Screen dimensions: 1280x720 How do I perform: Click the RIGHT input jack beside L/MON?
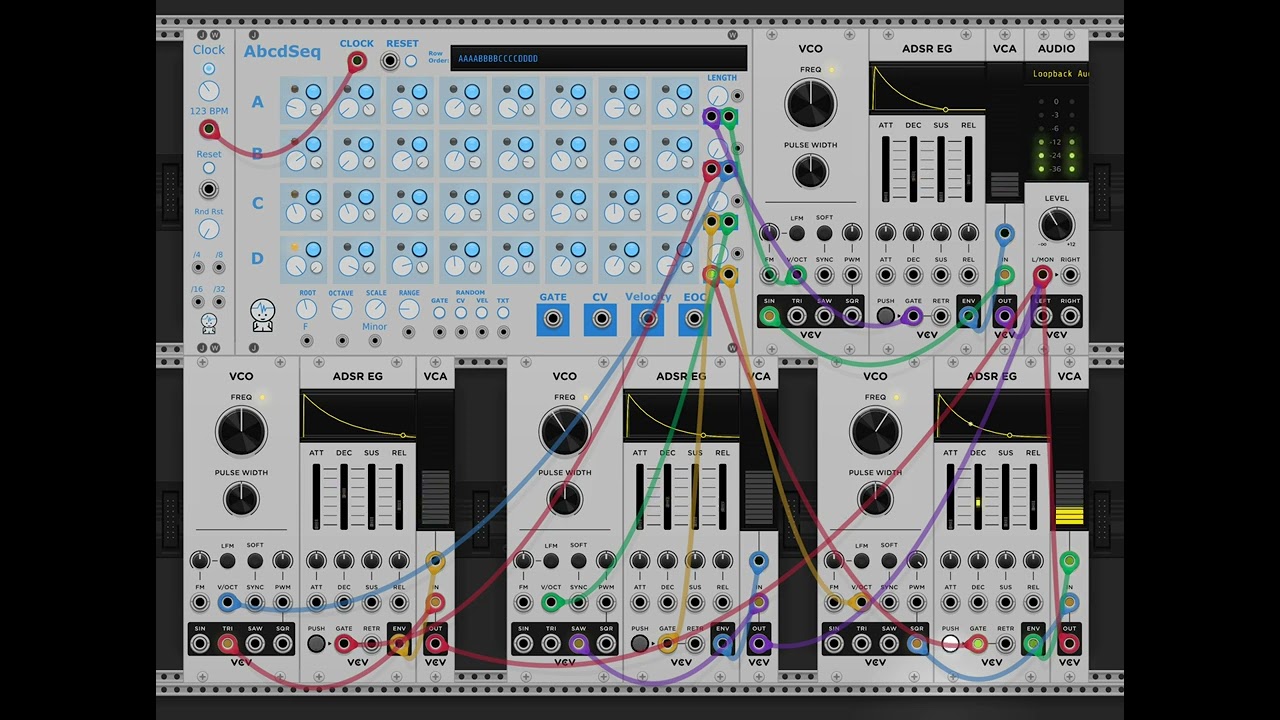[1070, 274]
